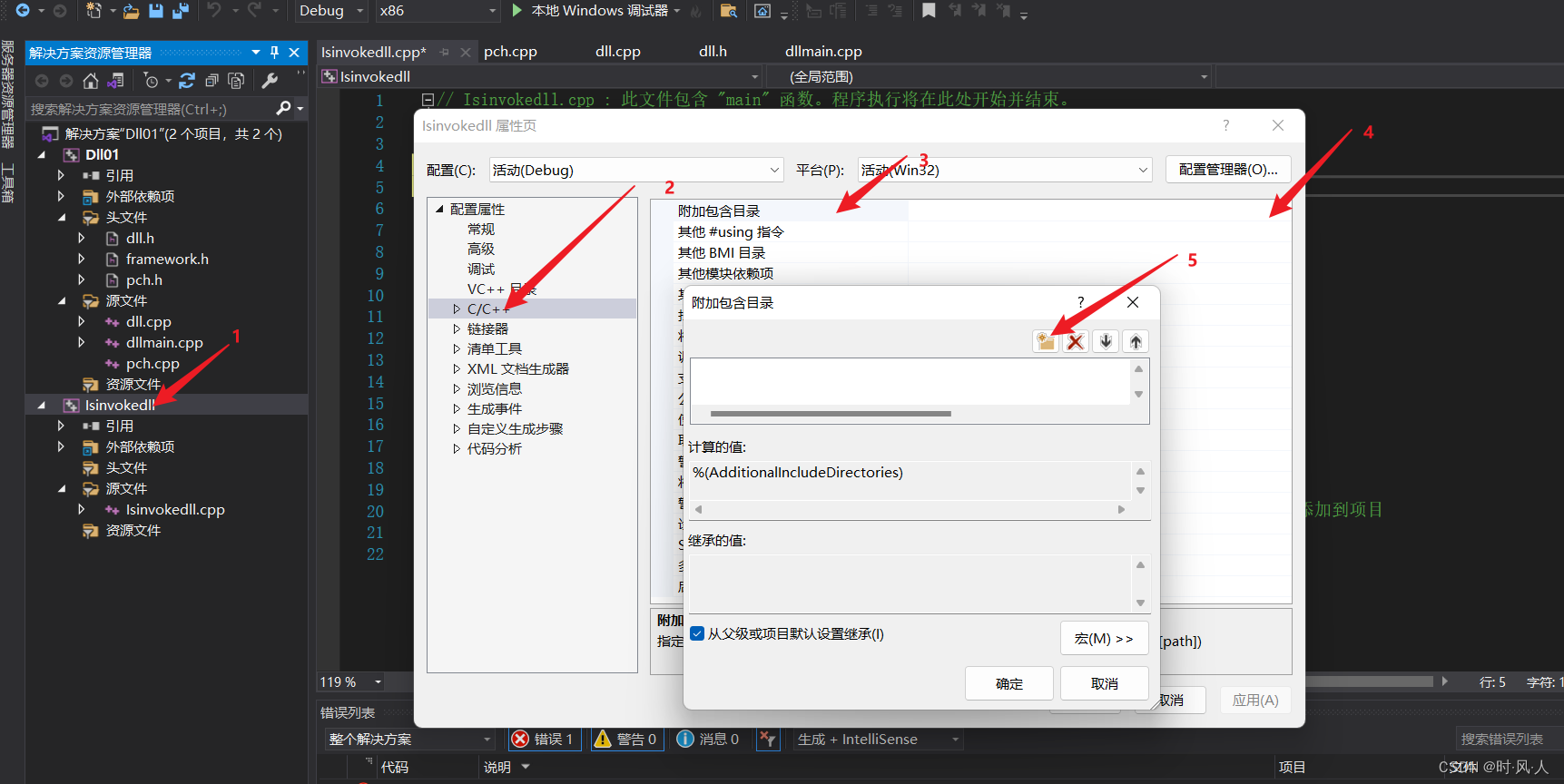Screen dimensions: 1564x784
Task: Click the bookmark toolbar icon
Action: pyautogui.click(x=929, y=10)
